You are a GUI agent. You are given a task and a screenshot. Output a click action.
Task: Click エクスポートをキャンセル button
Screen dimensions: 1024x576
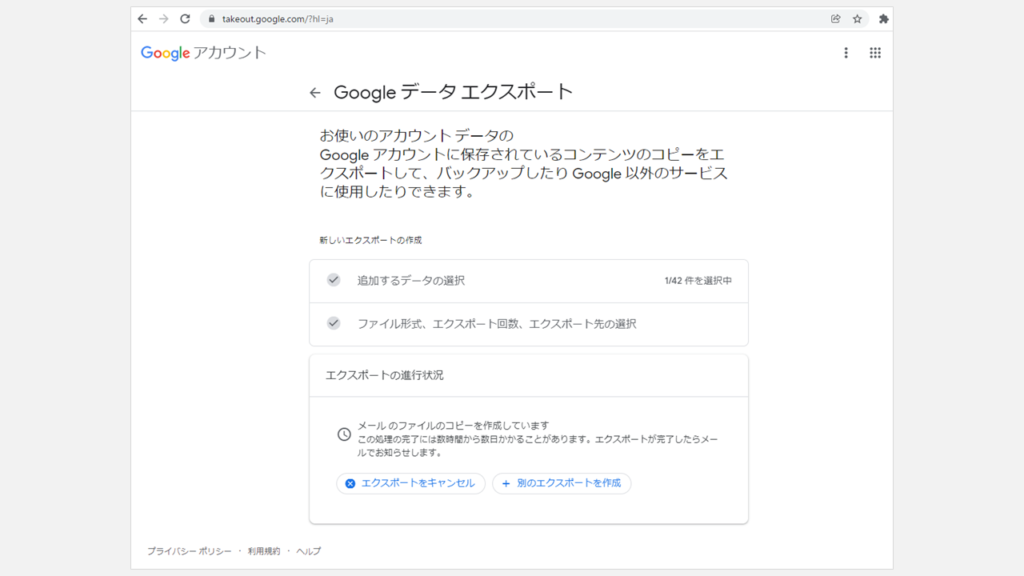click(x=411, y=483)
